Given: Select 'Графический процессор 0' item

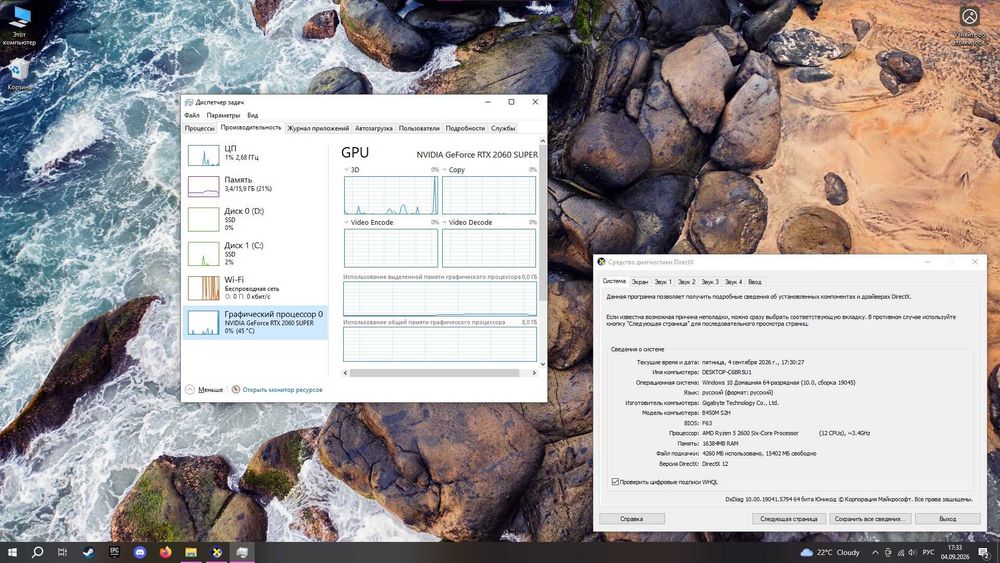Looking at the screenshot, I should (x=255, y=322).
